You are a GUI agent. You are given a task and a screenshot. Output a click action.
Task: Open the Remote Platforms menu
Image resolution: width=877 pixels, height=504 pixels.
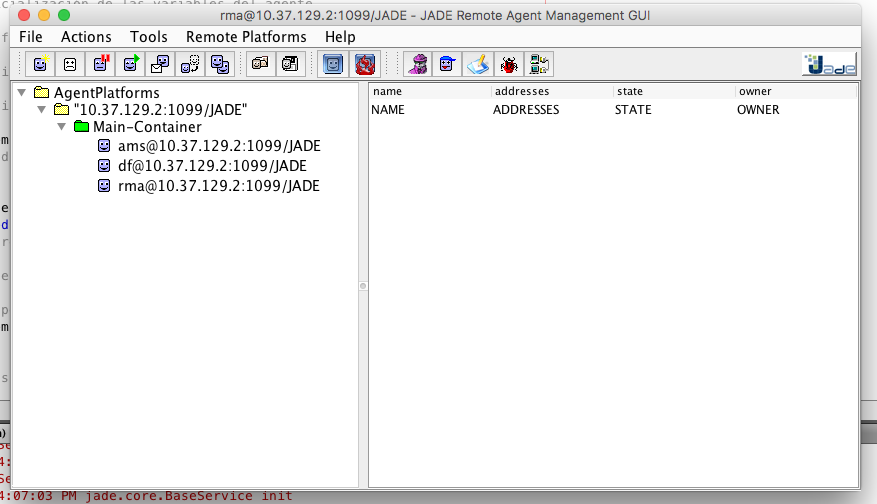(246, 37)
